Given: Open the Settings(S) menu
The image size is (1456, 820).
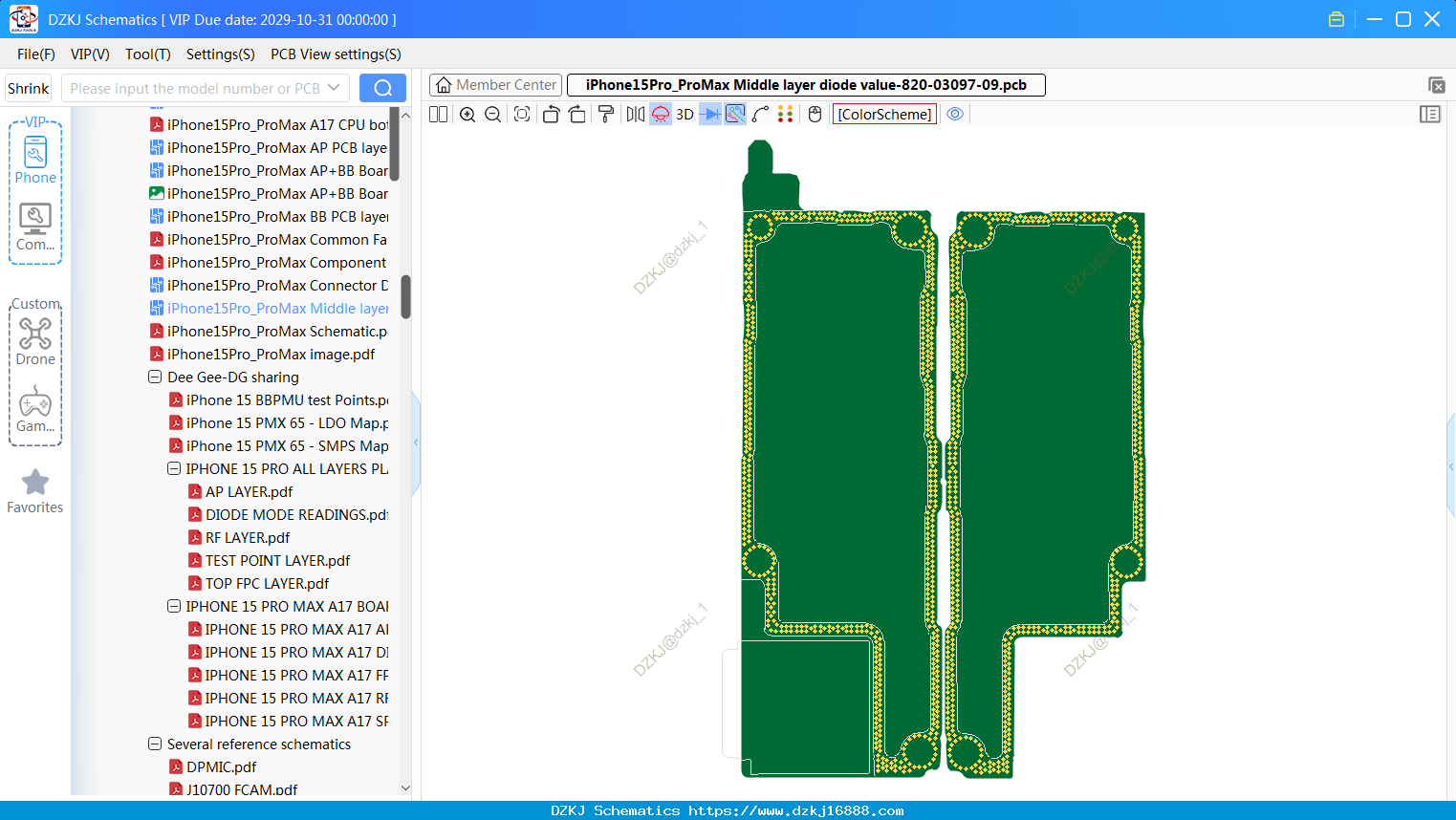Looking at the screenshot, I should click(x=221, y=54).
